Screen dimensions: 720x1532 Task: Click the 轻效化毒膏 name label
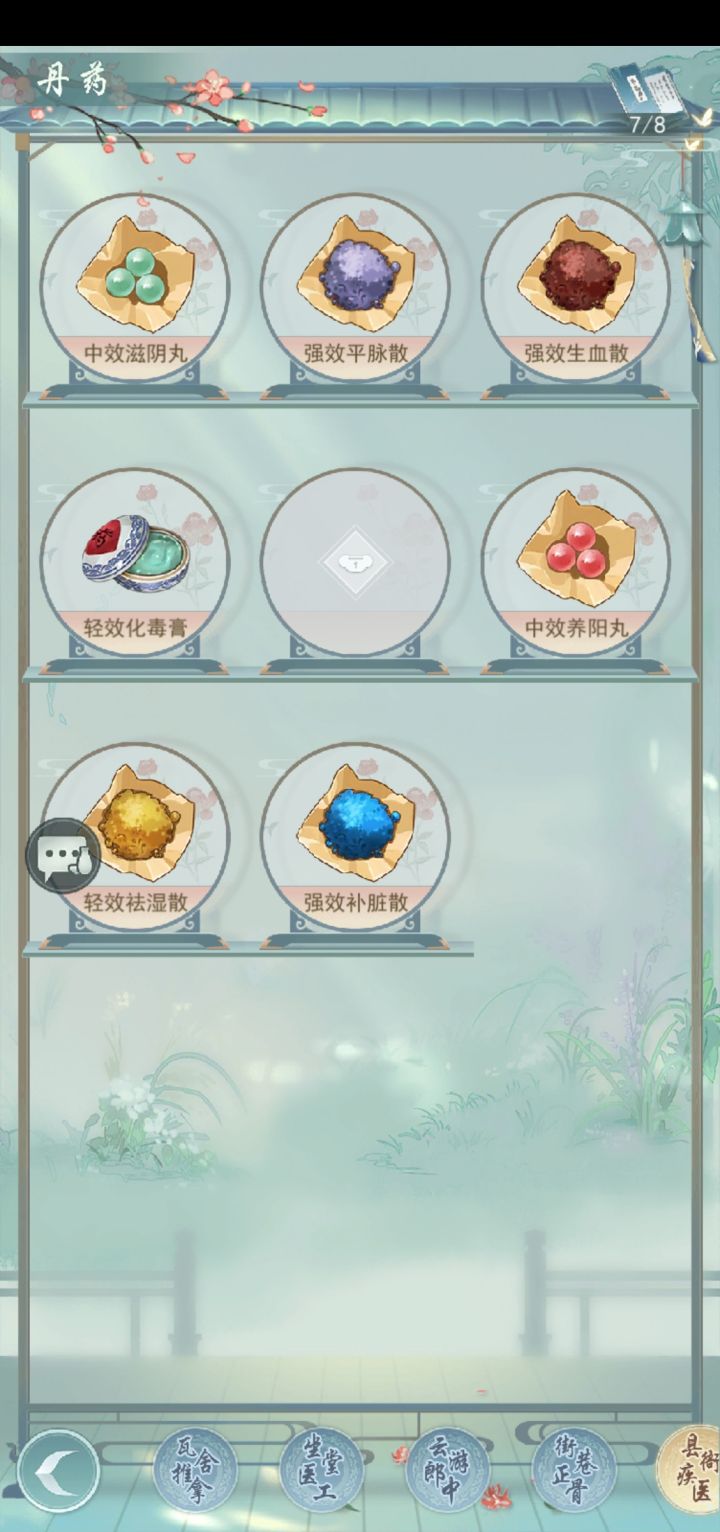click(x=135, y=627)
